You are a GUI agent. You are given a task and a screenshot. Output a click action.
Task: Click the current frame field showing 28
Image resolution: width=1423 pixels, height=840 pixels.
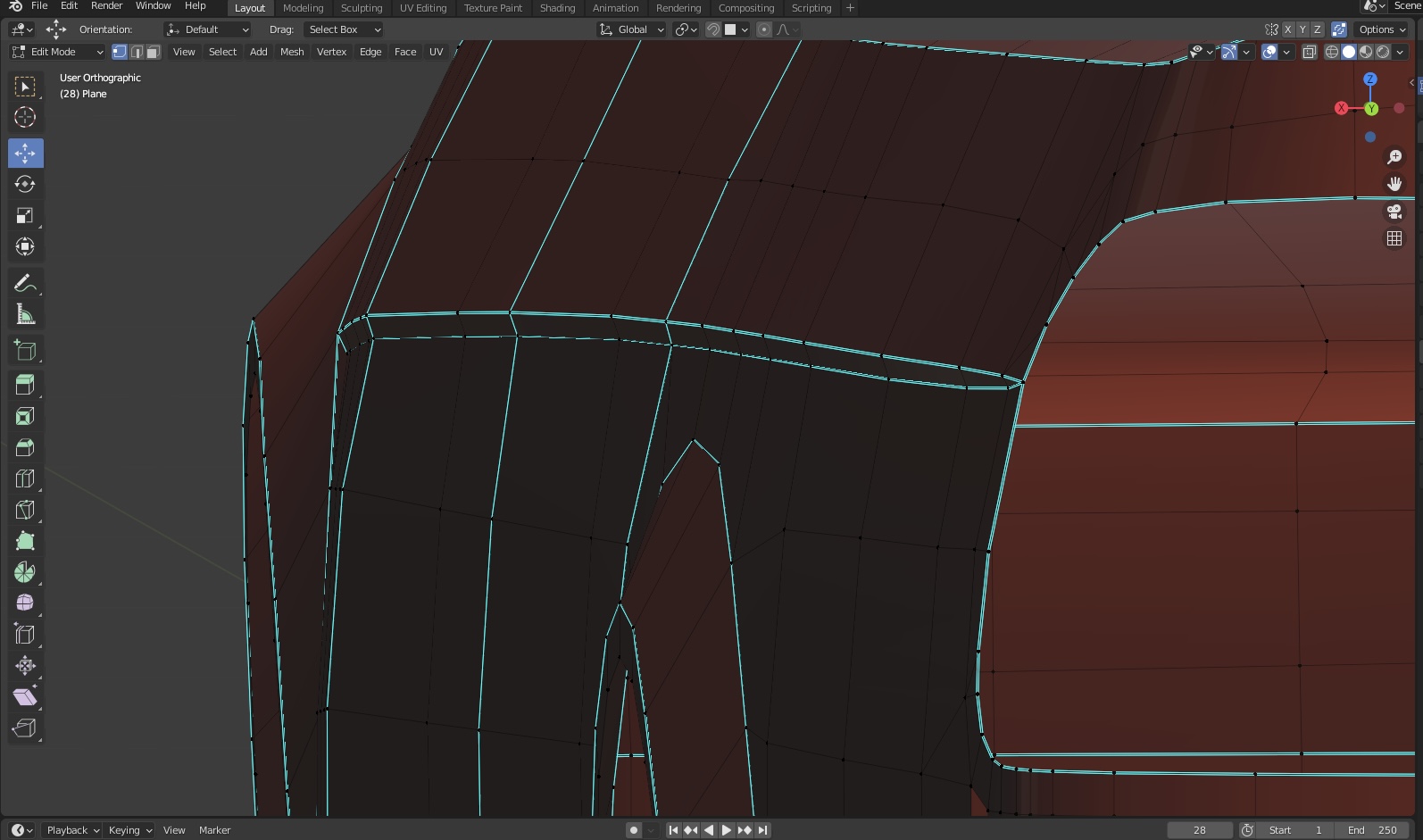coord(1199,830)
